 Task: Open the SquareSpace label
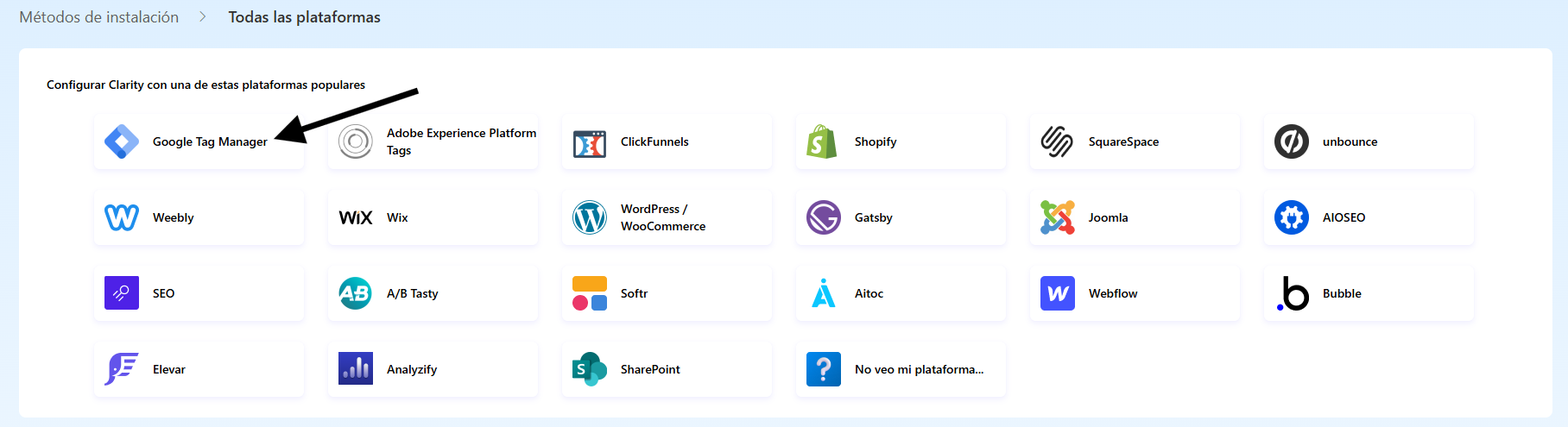click(1123, 141)
